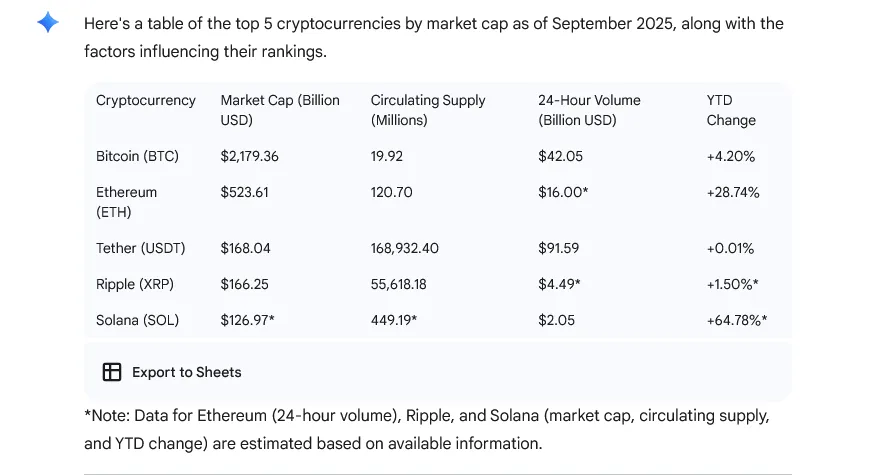Click the Tether (USDT) row label

pyautogui.click(x=140, y=248)
